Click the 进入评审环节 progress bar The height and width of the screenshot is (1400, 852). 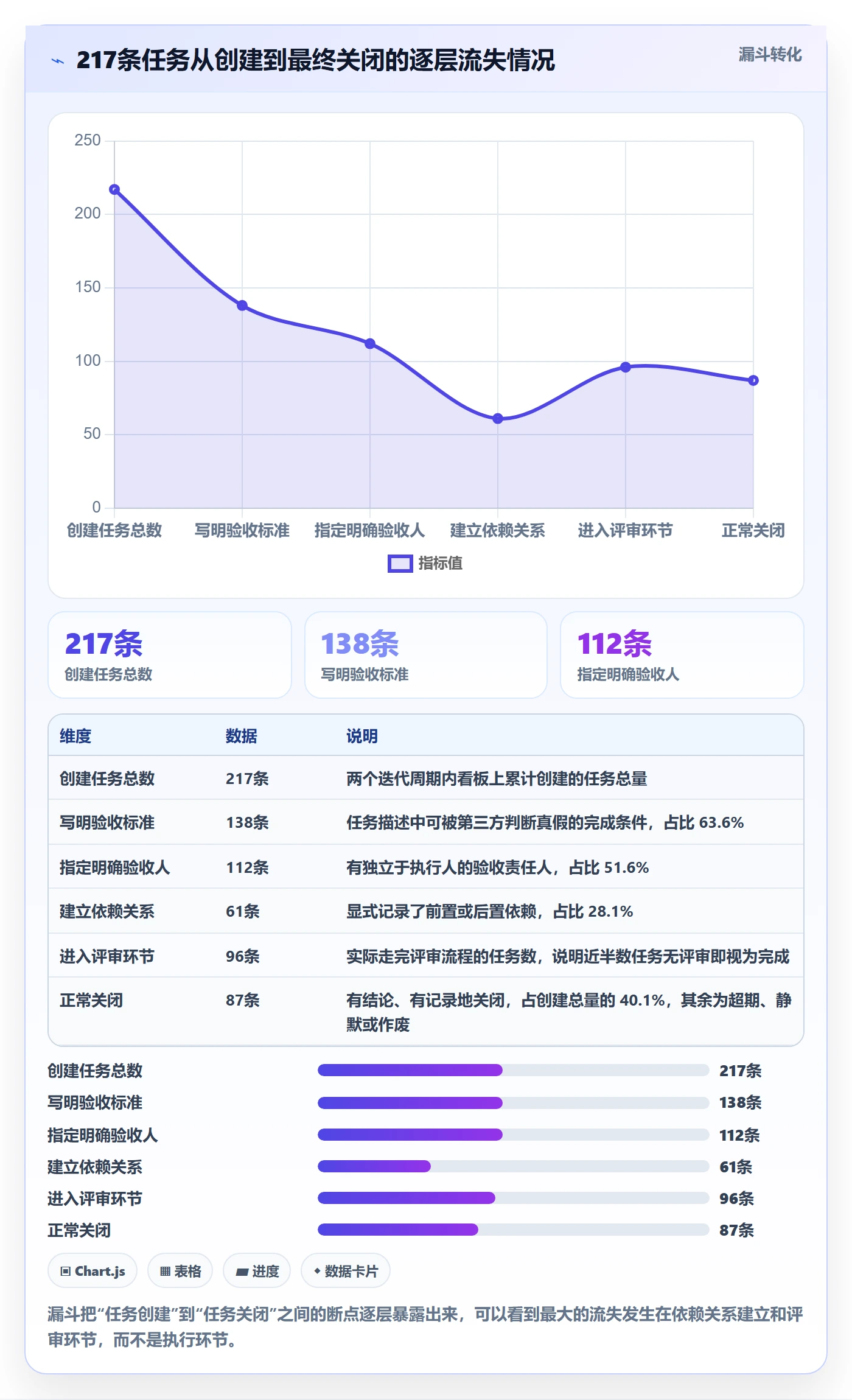click(x=513, y=1198)
